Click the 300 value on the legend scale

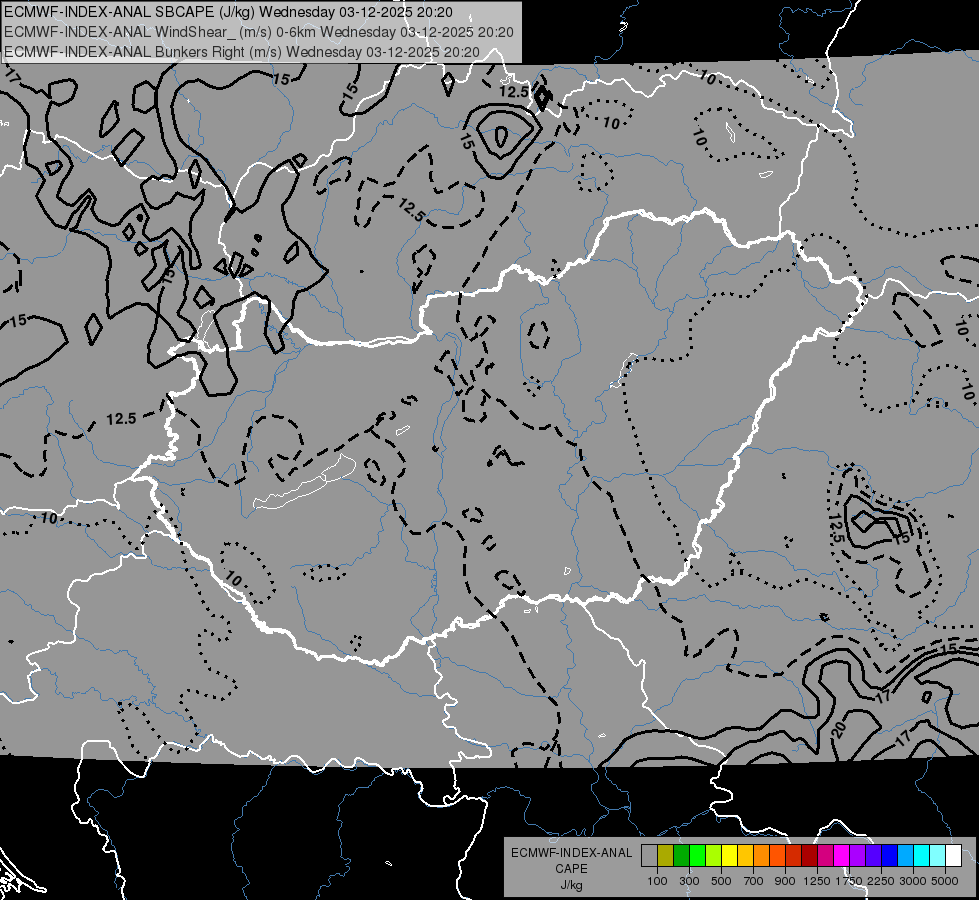click(x=689, y=881)
